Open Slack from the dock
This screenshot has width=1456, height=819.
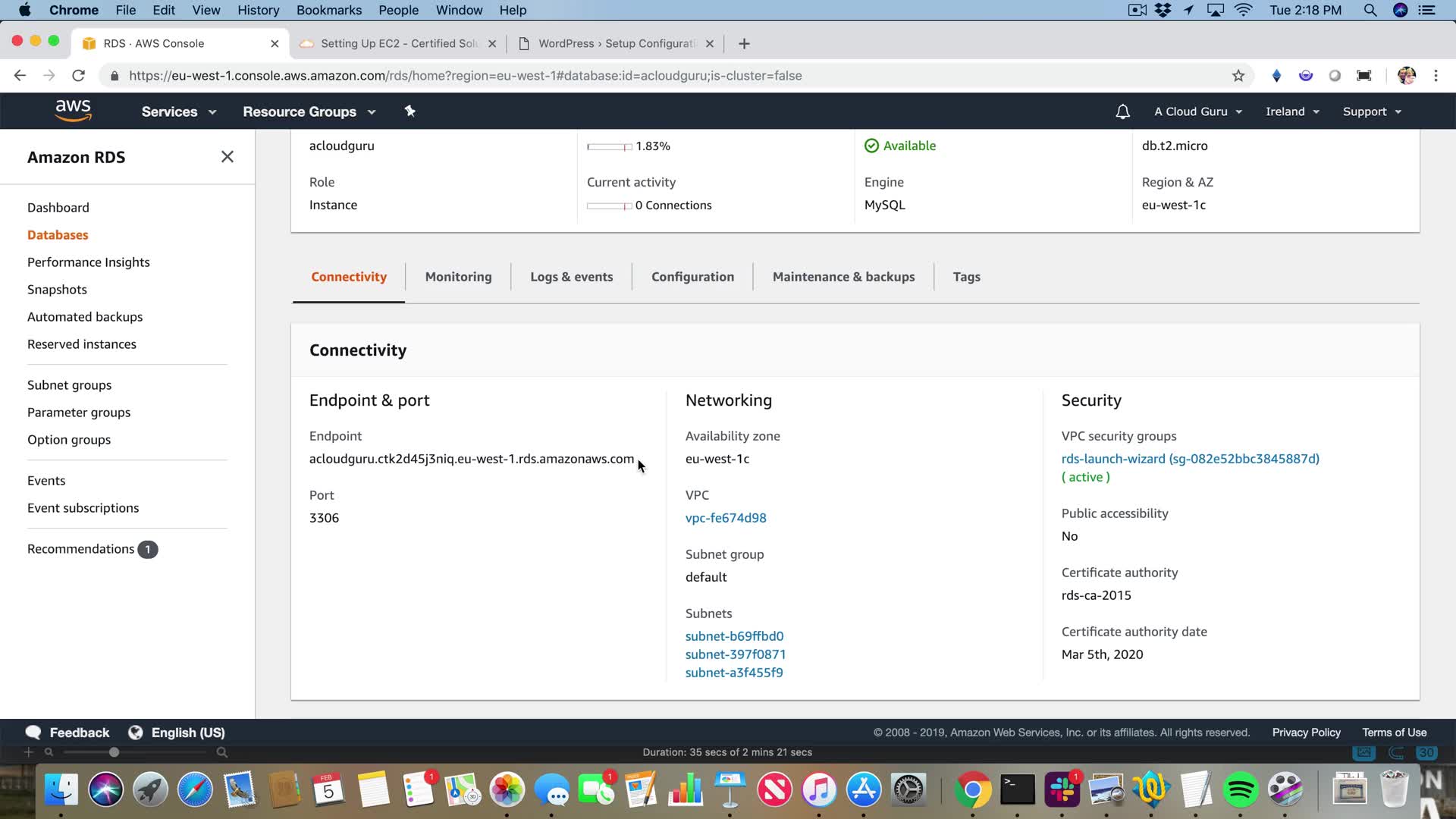tap(1062, 790)
